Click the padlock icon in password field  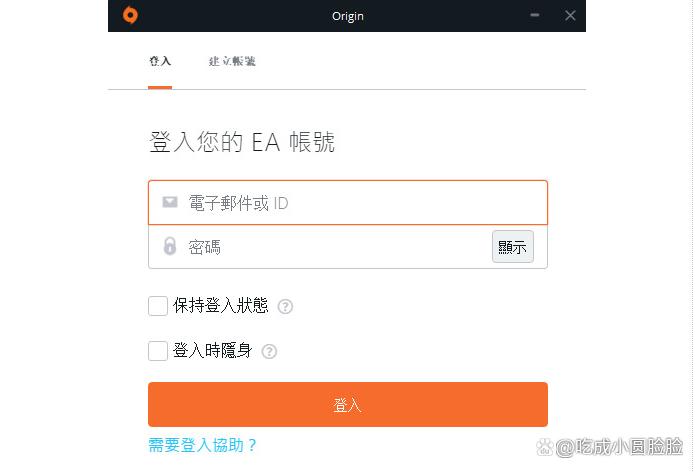pos(170,246)
